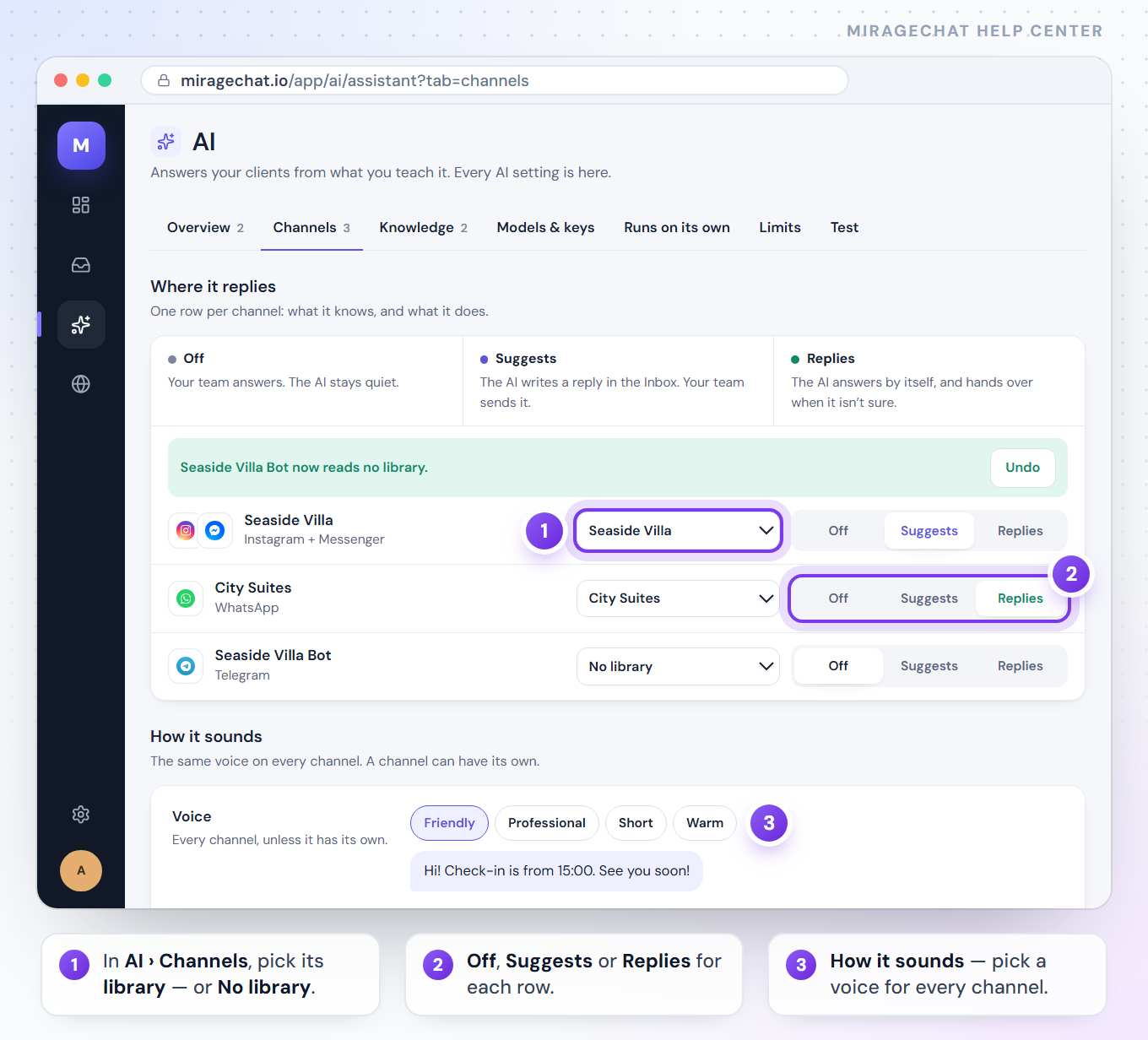Switch to the Knowledge tab

[423, 227]
